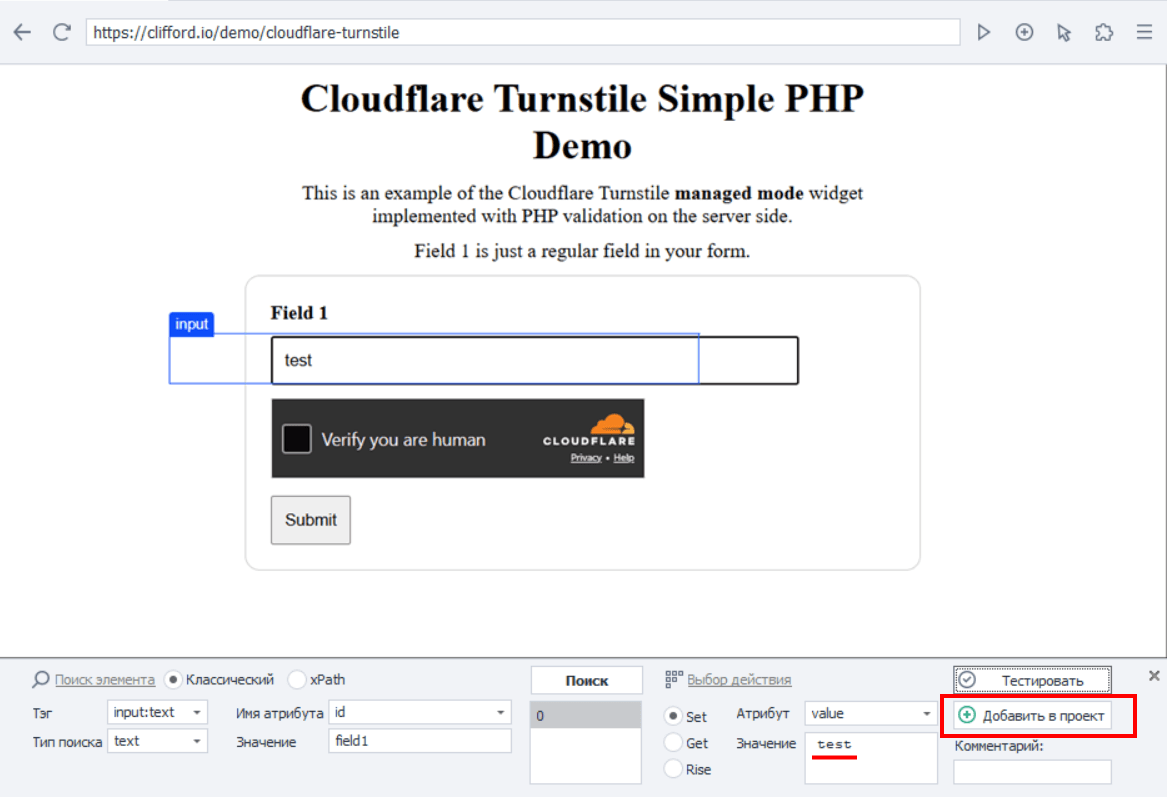Submit the form with the Submit button

click(310, 519)
